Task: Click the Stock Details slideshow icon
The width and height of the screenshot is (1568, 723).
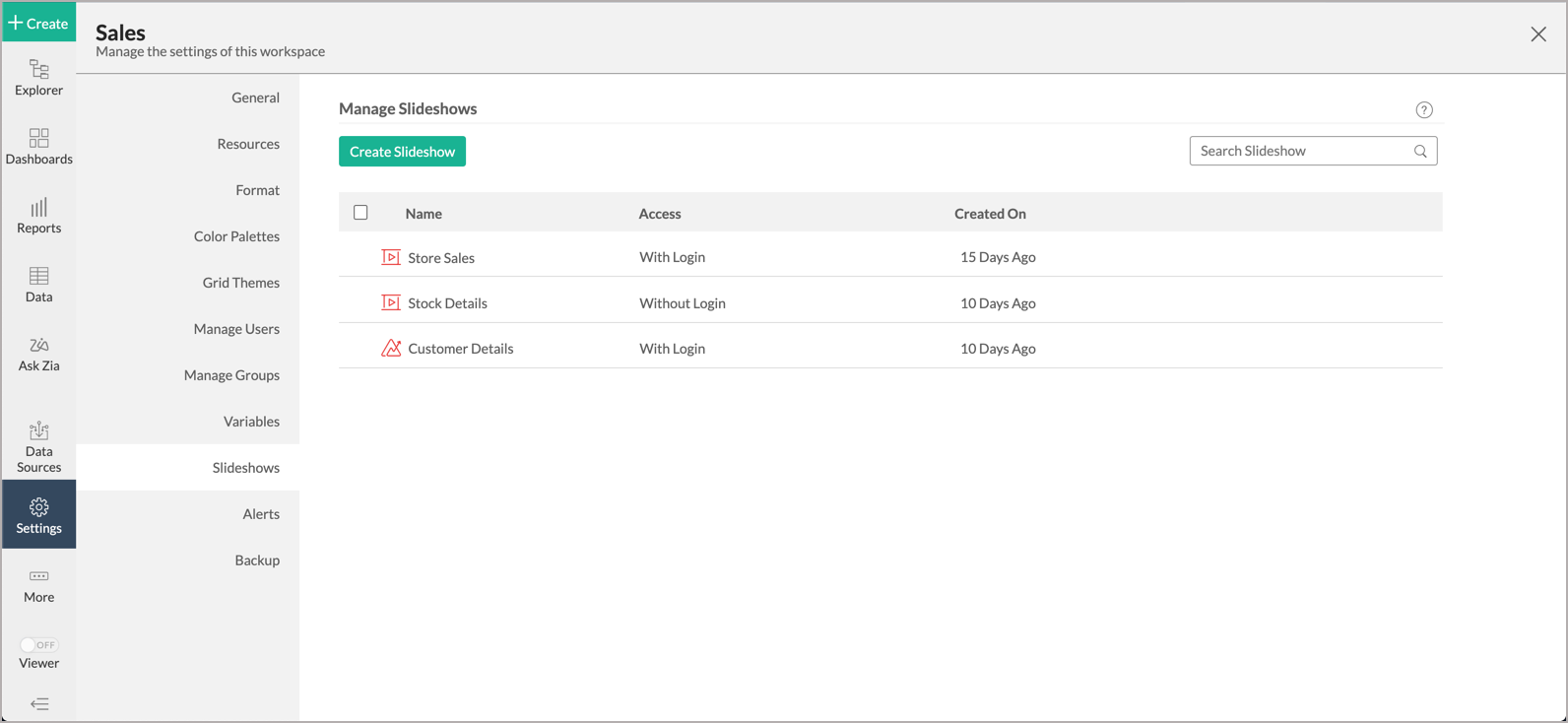Action: [x=391, y=302]
